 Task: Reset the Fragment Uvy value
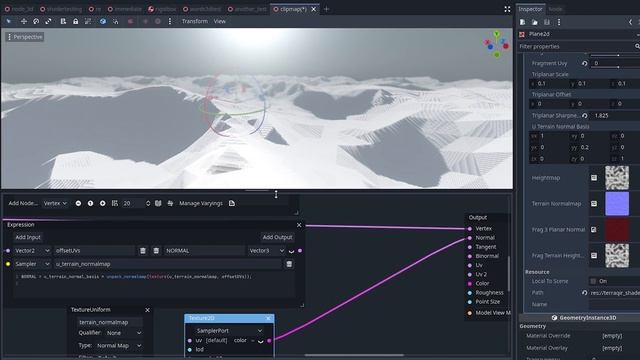pos(584,63)
